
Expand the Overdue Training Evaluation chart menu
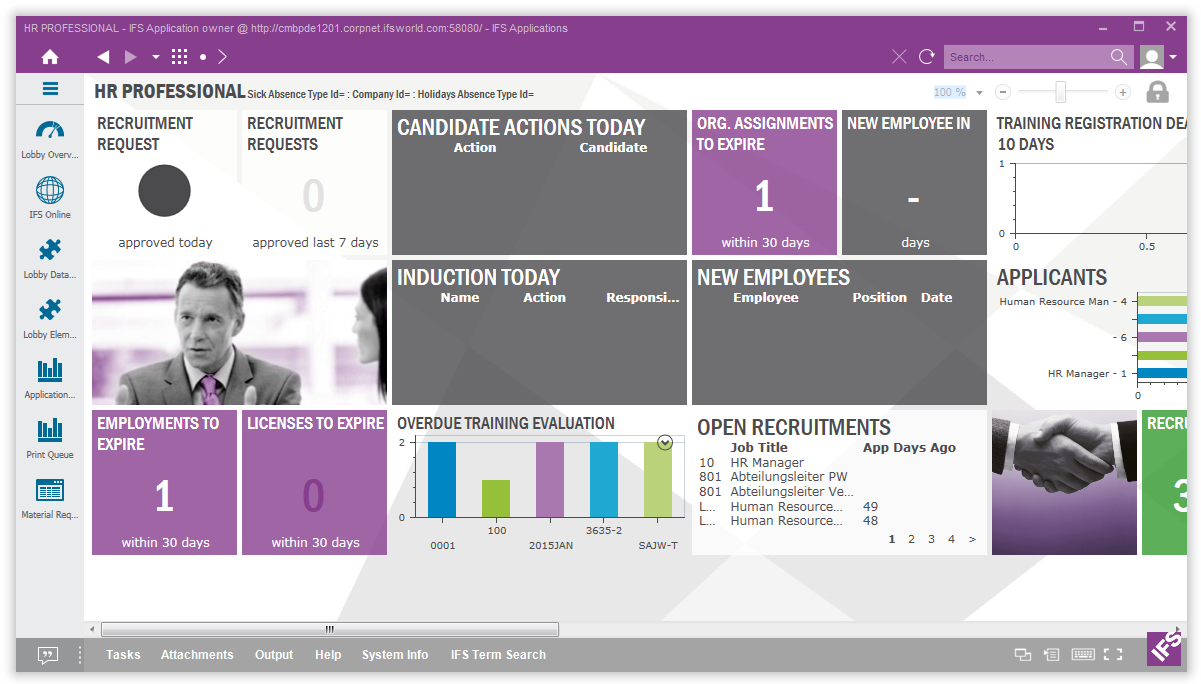coord(665,443)
